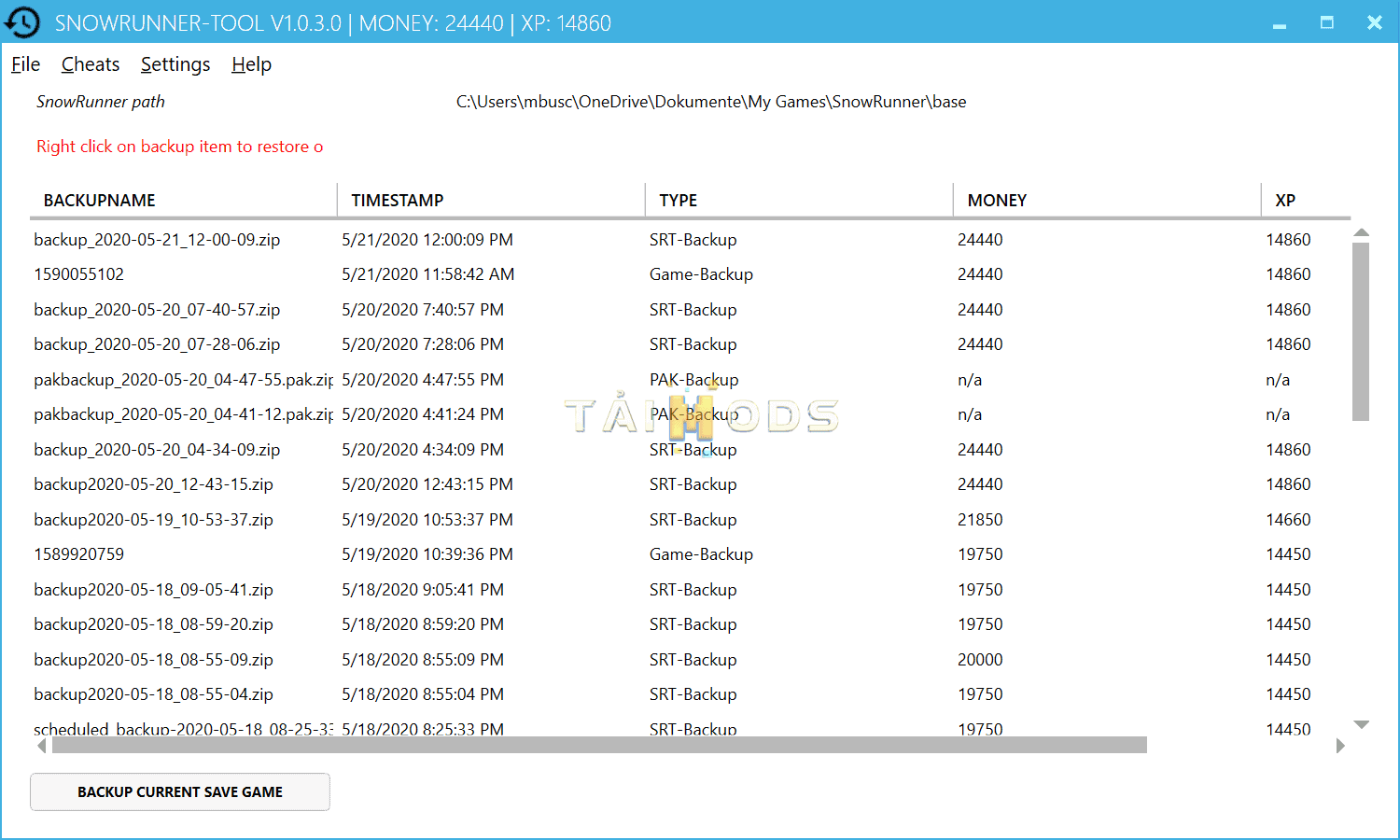Select backup_2020-05-20_07-40-57.zip row

point(691,310)
